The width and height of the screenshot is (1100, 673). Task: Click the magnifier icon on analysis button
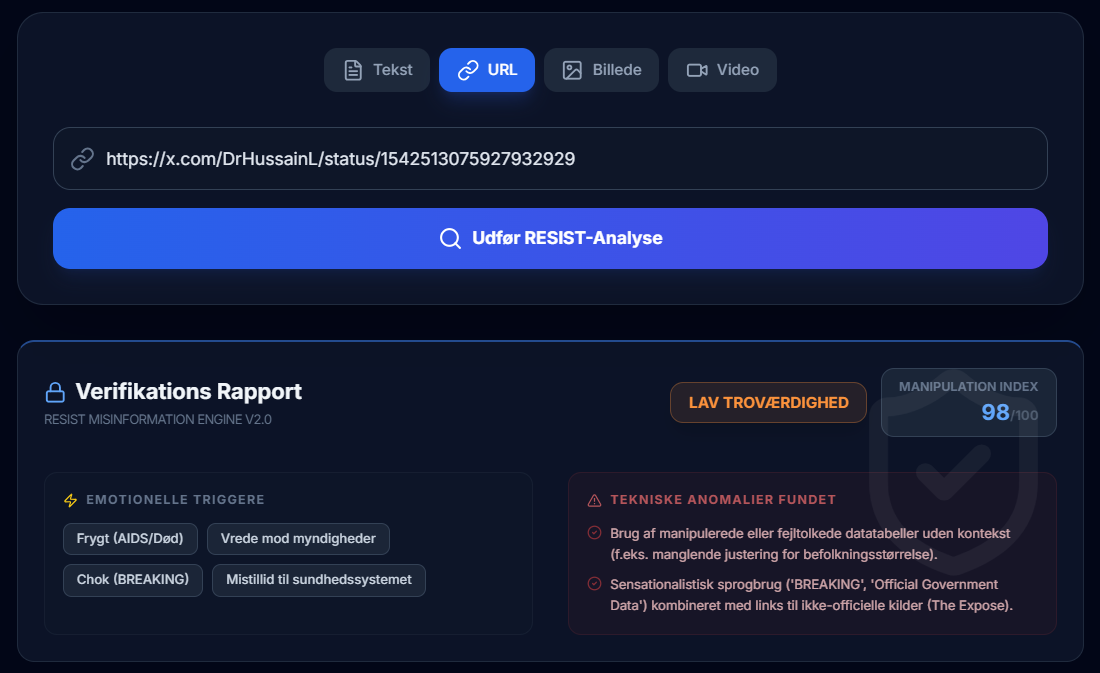[x=450, y=239]
